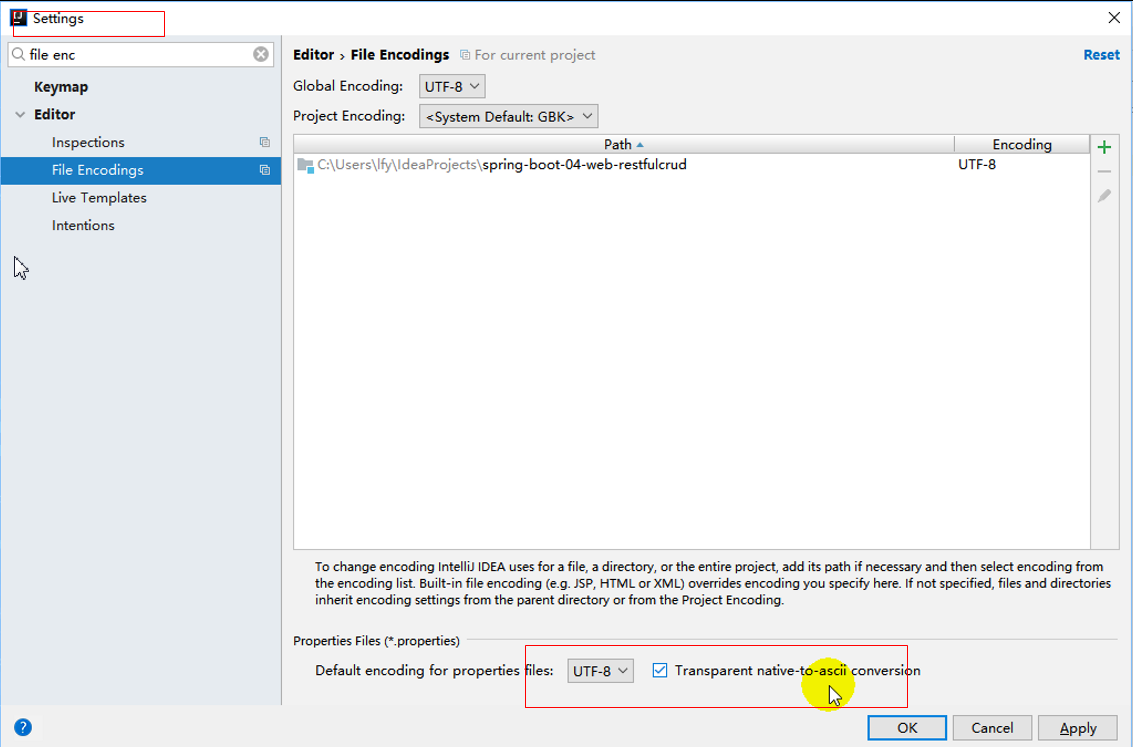This screenshot has width=1133, height=747.
Task: Click the 'For current project' text
Action: [535, 55]
